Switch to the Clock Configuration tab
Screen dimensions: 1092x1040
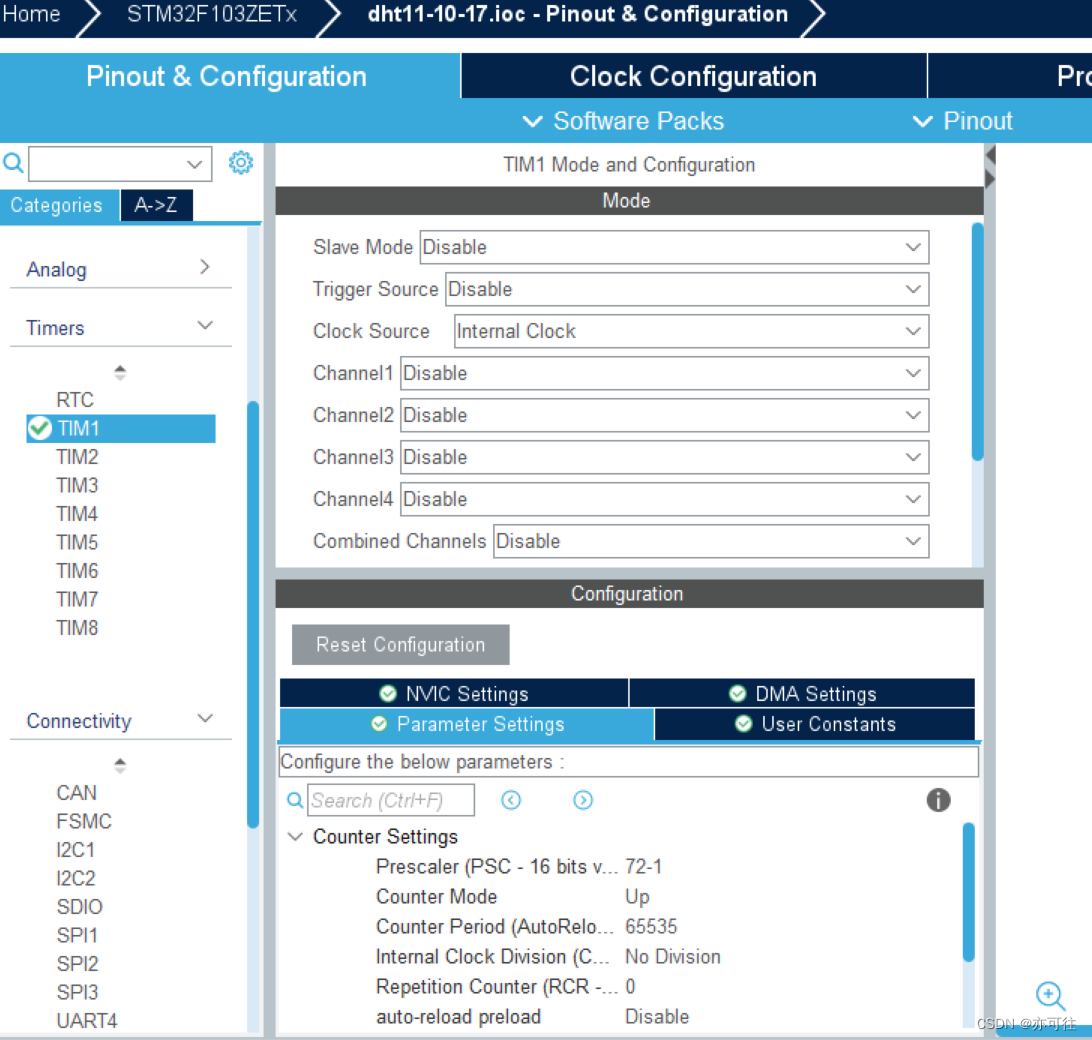[693, 76]
